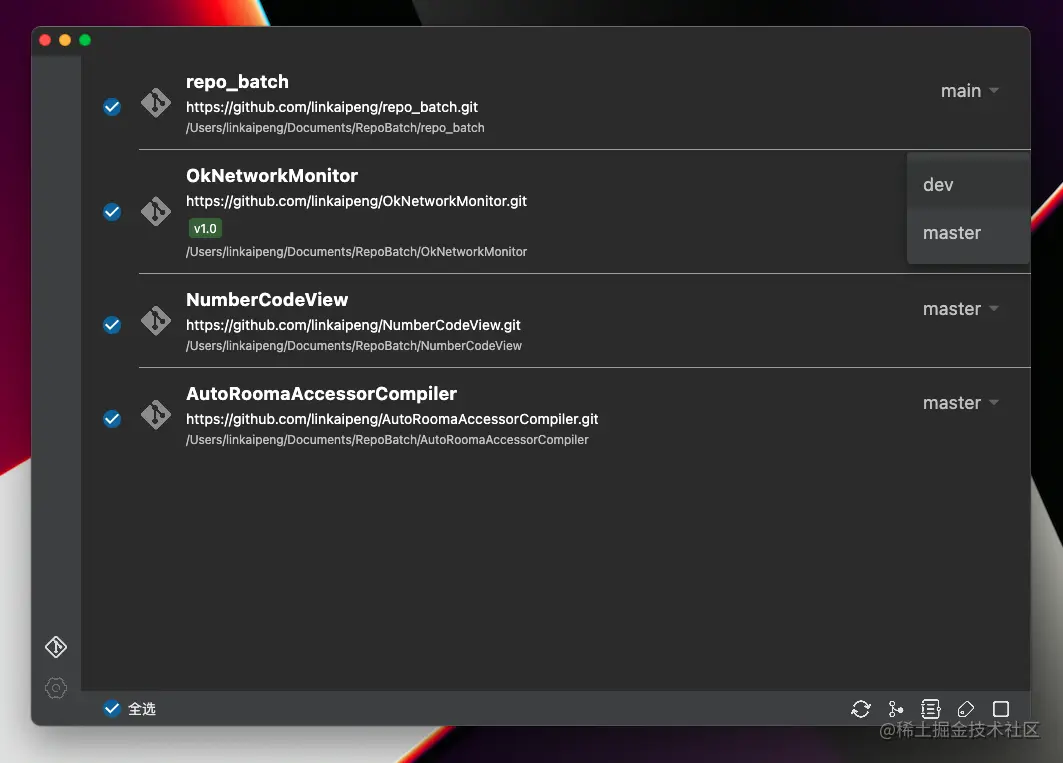Open the repositories view in sidebar
This screenshot has width=1063, height=763.
(x=56, y=647)
